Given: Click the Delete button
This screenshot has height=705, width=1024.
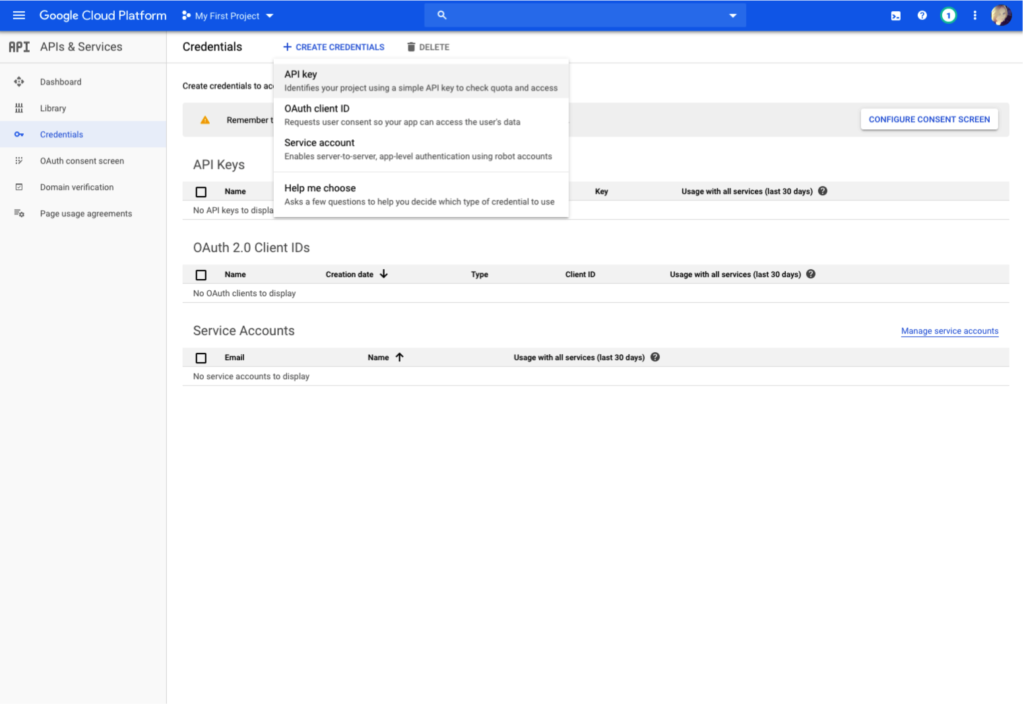Looking at the screenshot, I should pyautogui.click(x=428, y=47).
